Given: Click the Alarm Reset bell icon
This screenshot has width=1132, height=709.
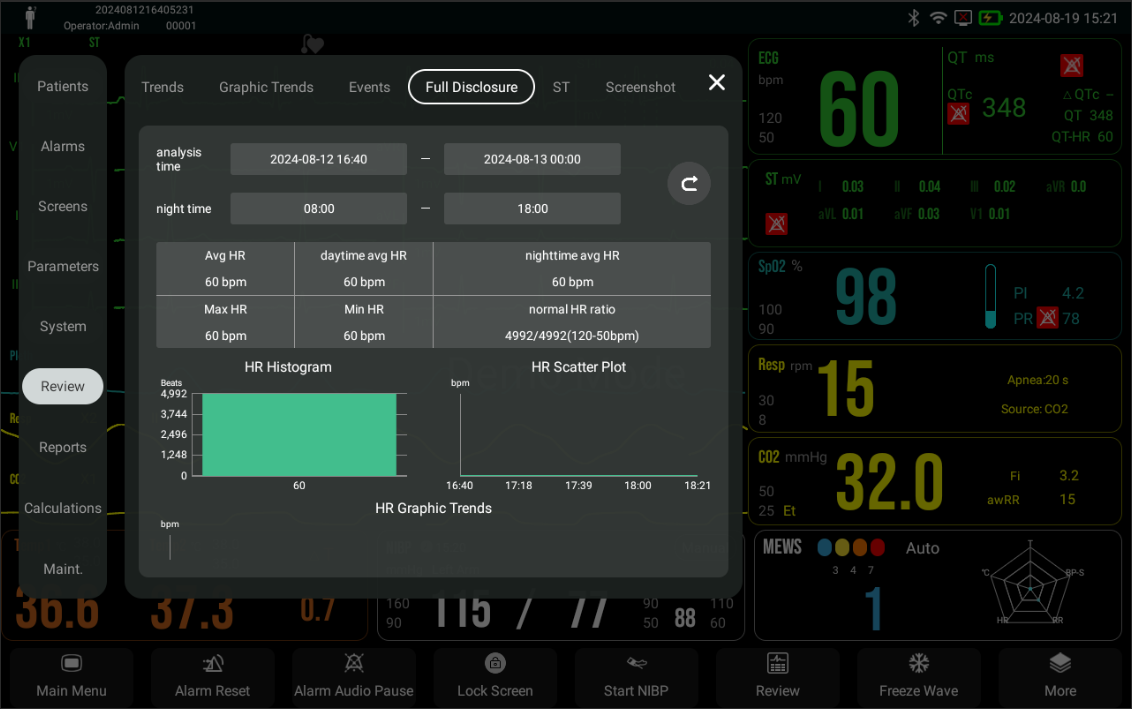Looking at the screenshot, I should [x=212, y=662].
